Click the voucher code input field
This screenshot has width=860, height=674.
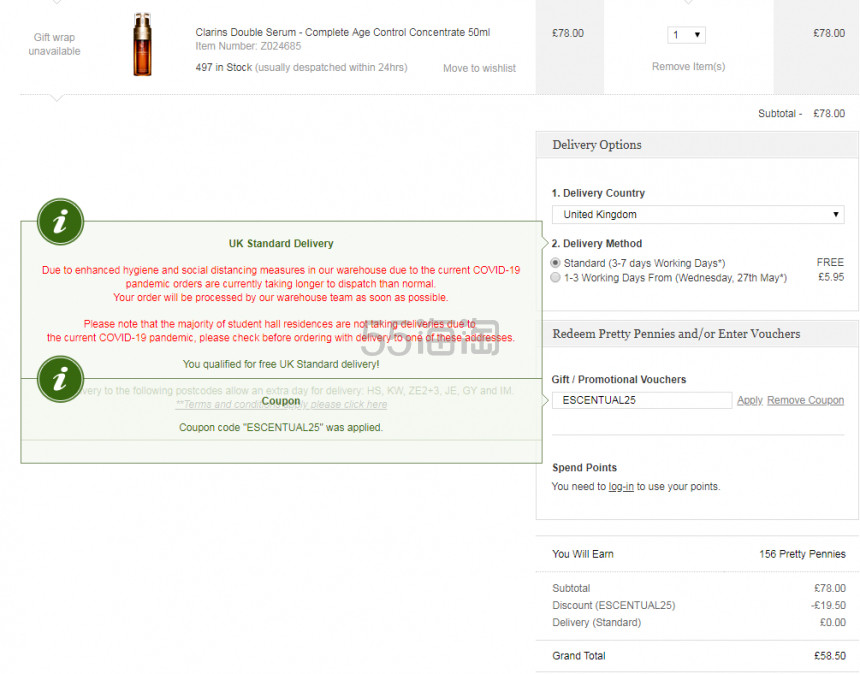(642, 400)
